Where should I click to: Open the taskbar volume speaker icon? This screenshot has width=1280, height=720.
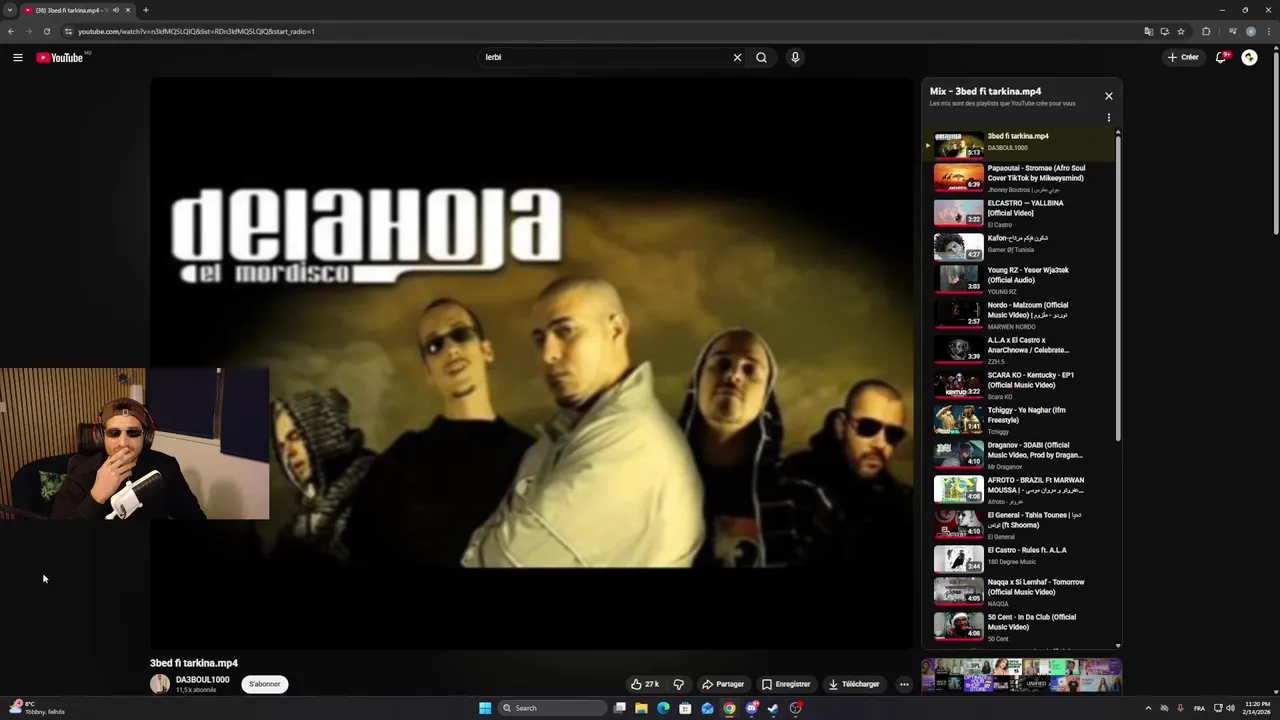pos(1230,708)
